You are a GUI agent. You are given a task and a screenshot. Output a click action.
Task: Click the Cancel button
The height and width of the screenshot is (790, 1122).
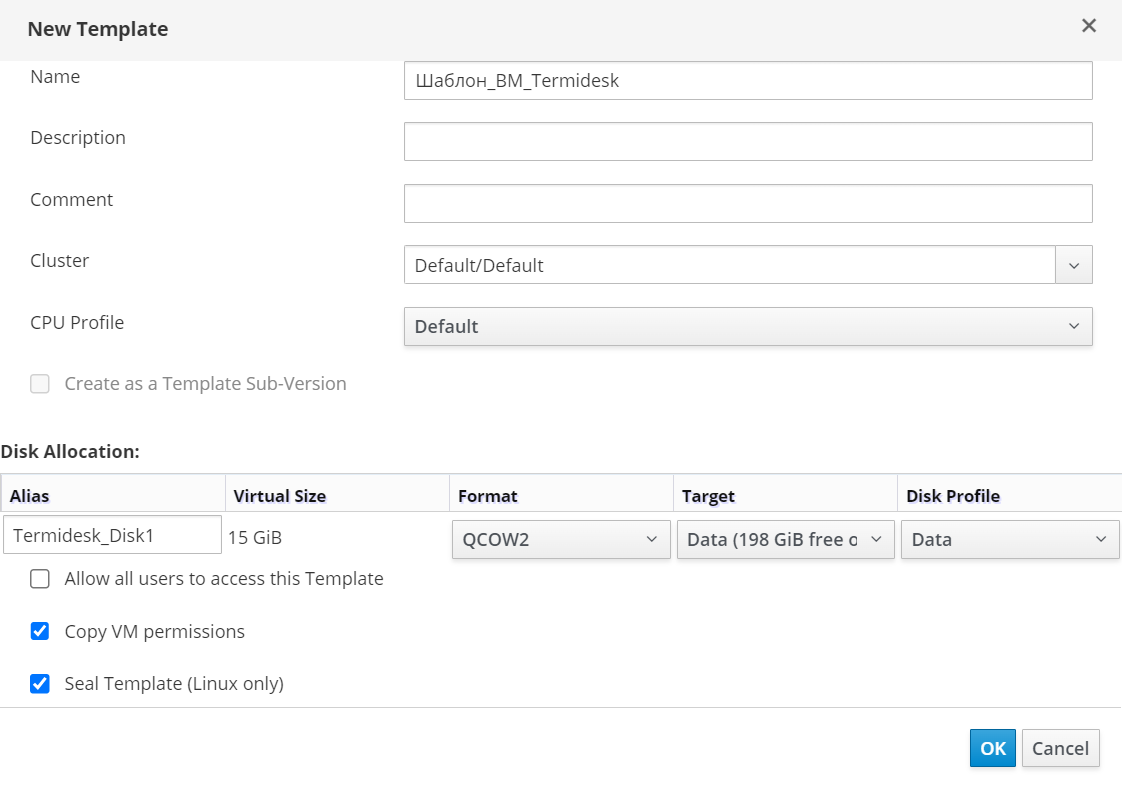click(x=1060, y=748)
